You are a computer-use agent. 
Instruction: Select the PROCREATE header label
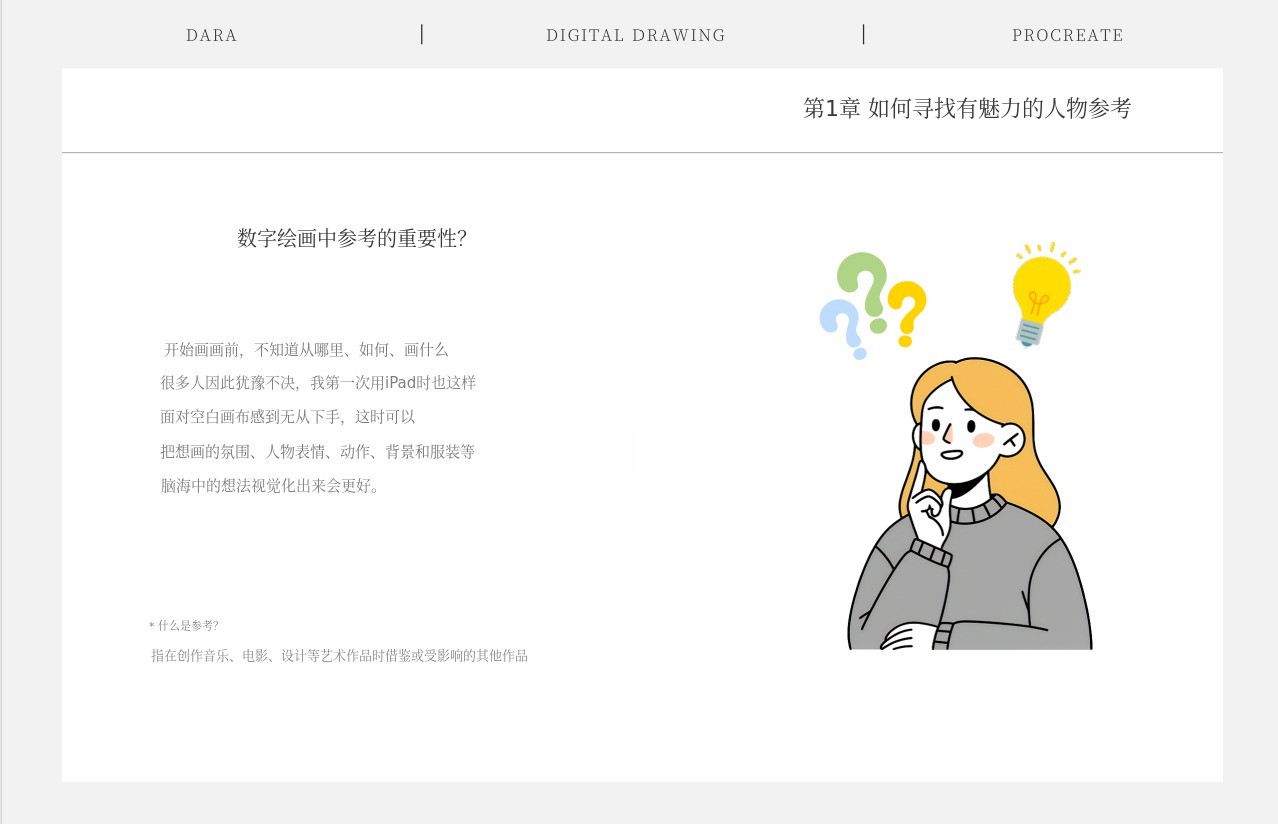pos(1068,35)
